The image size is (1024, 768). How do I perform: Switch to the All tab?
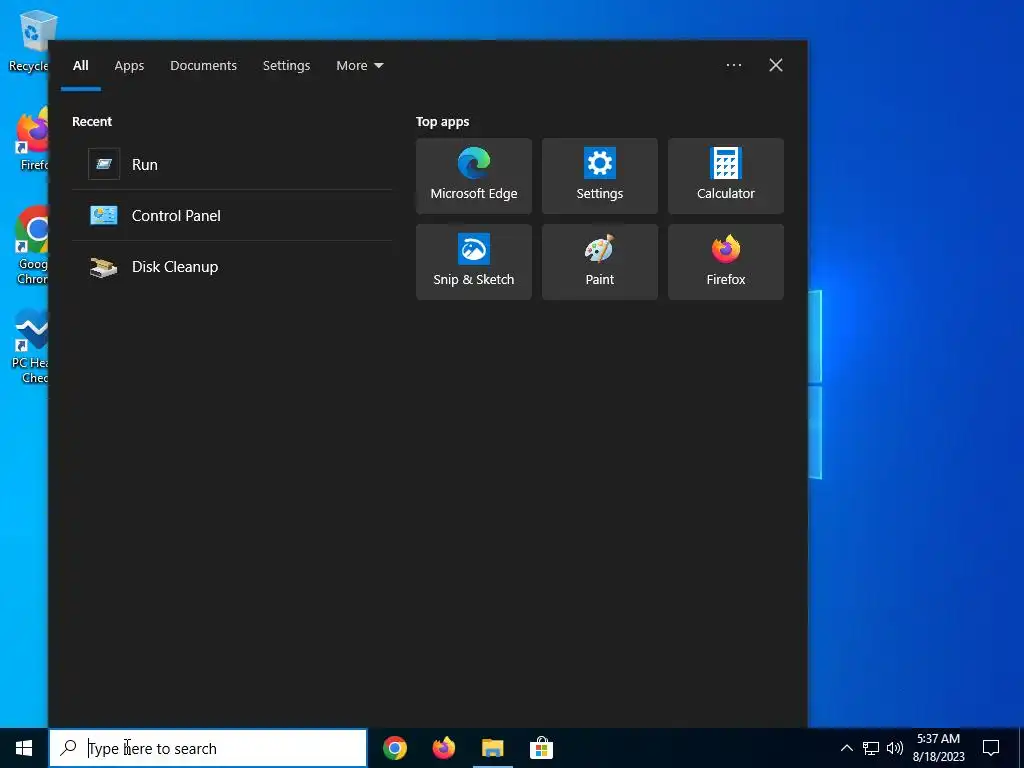[80, 65]
